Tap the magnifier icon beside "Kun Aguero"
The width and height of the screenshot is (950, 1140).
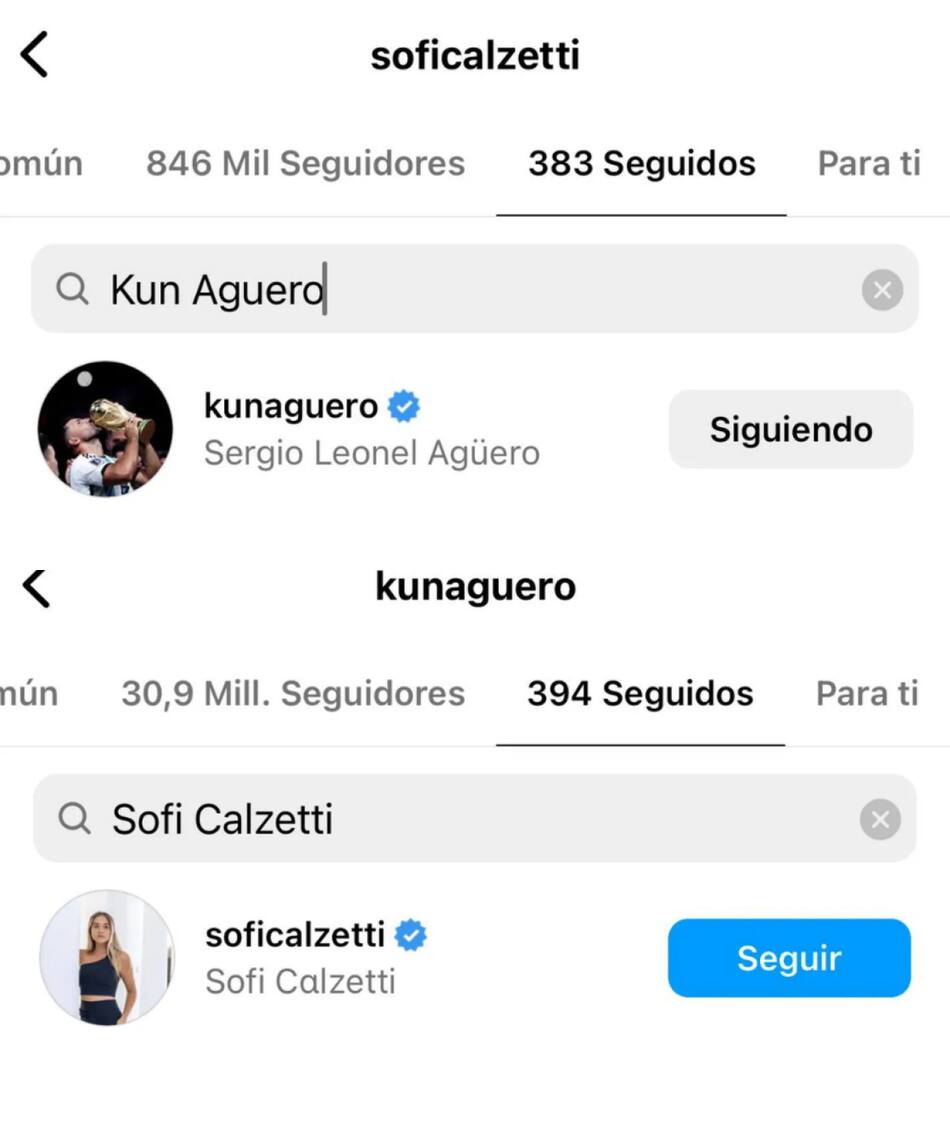pos(72,290)
